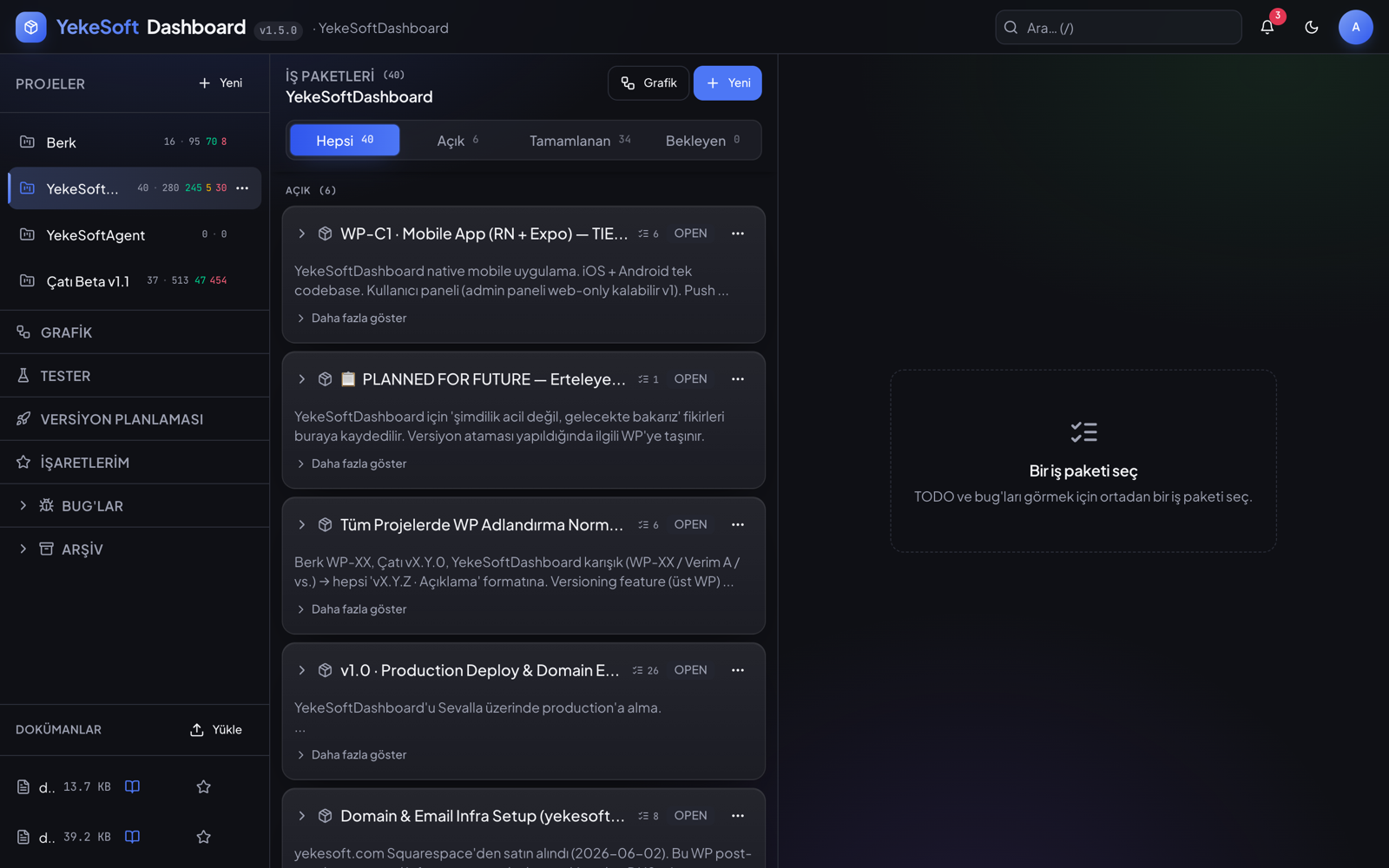
Task: Click the star icon beside İŞARETLERİM
Action: tap(23, 462)
